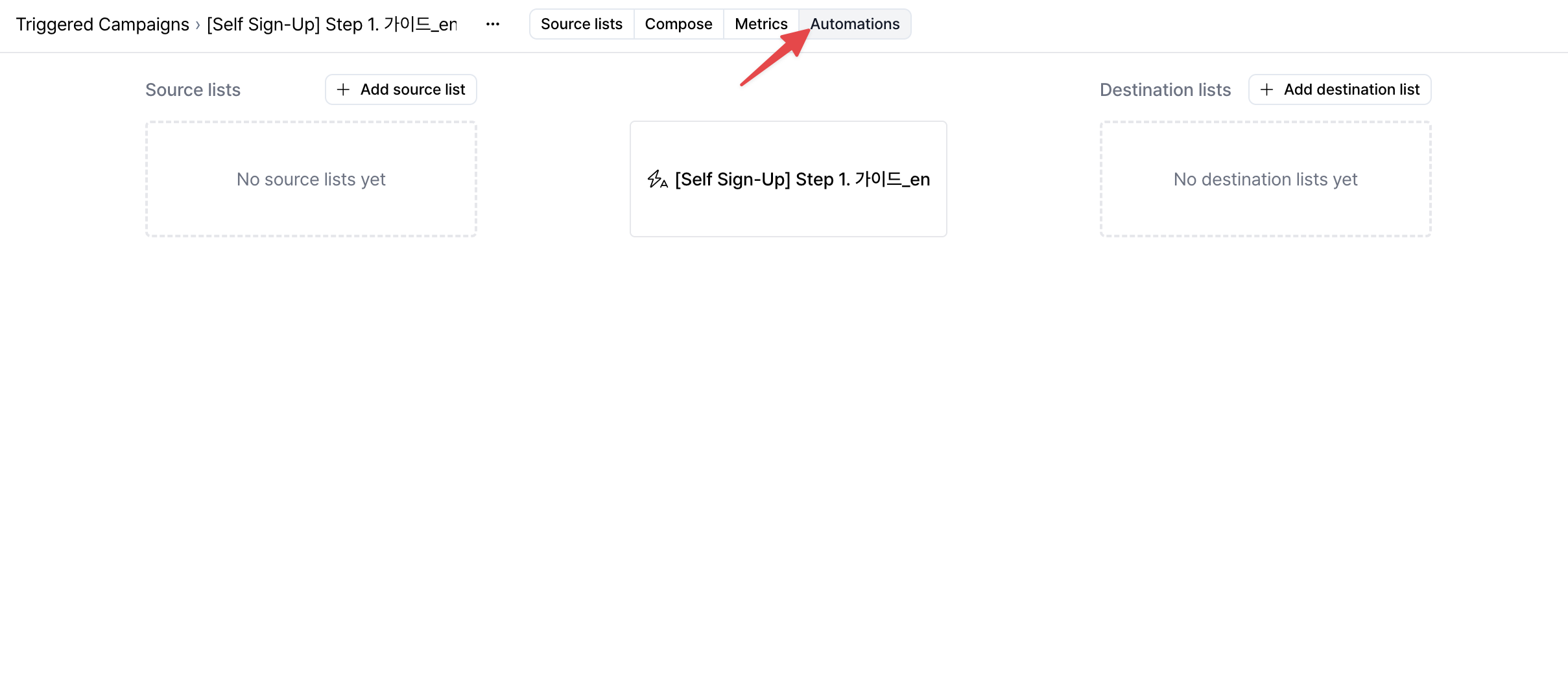Select the Automations tab

(855, 24)
